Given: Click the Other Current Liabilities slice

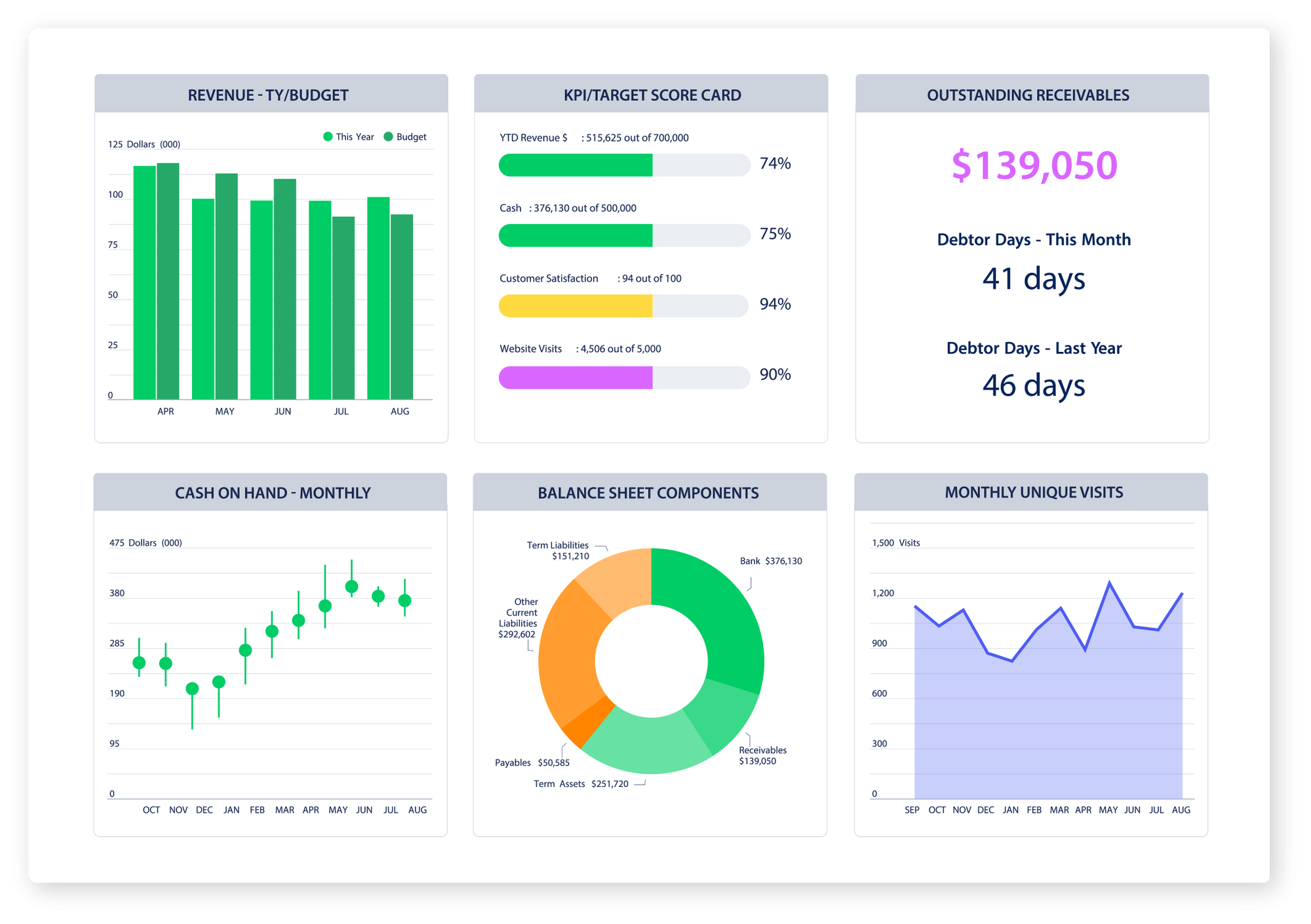Looking at the screenshot, I should [568, 655].
